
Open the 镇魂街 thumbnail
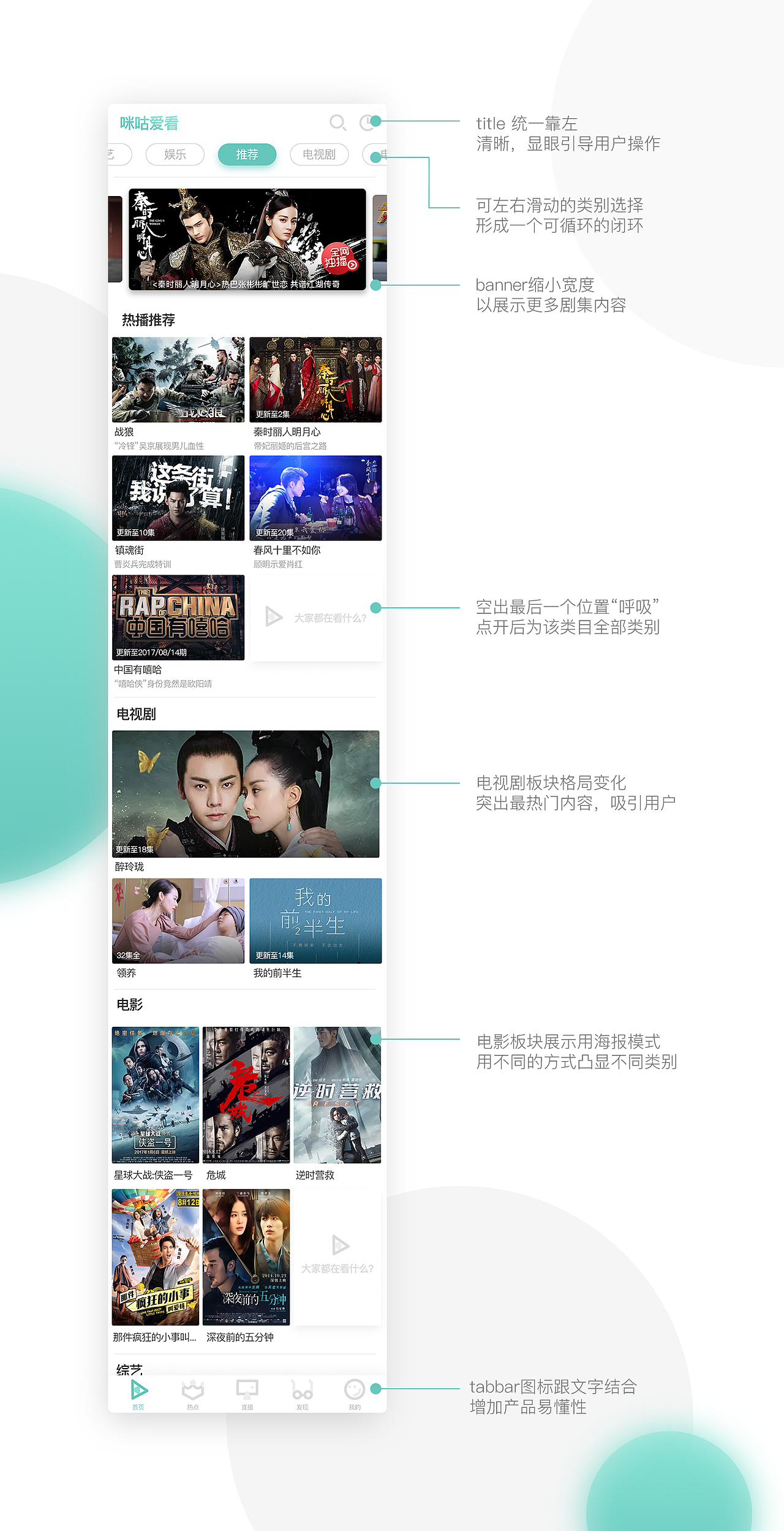pos(178,498)
